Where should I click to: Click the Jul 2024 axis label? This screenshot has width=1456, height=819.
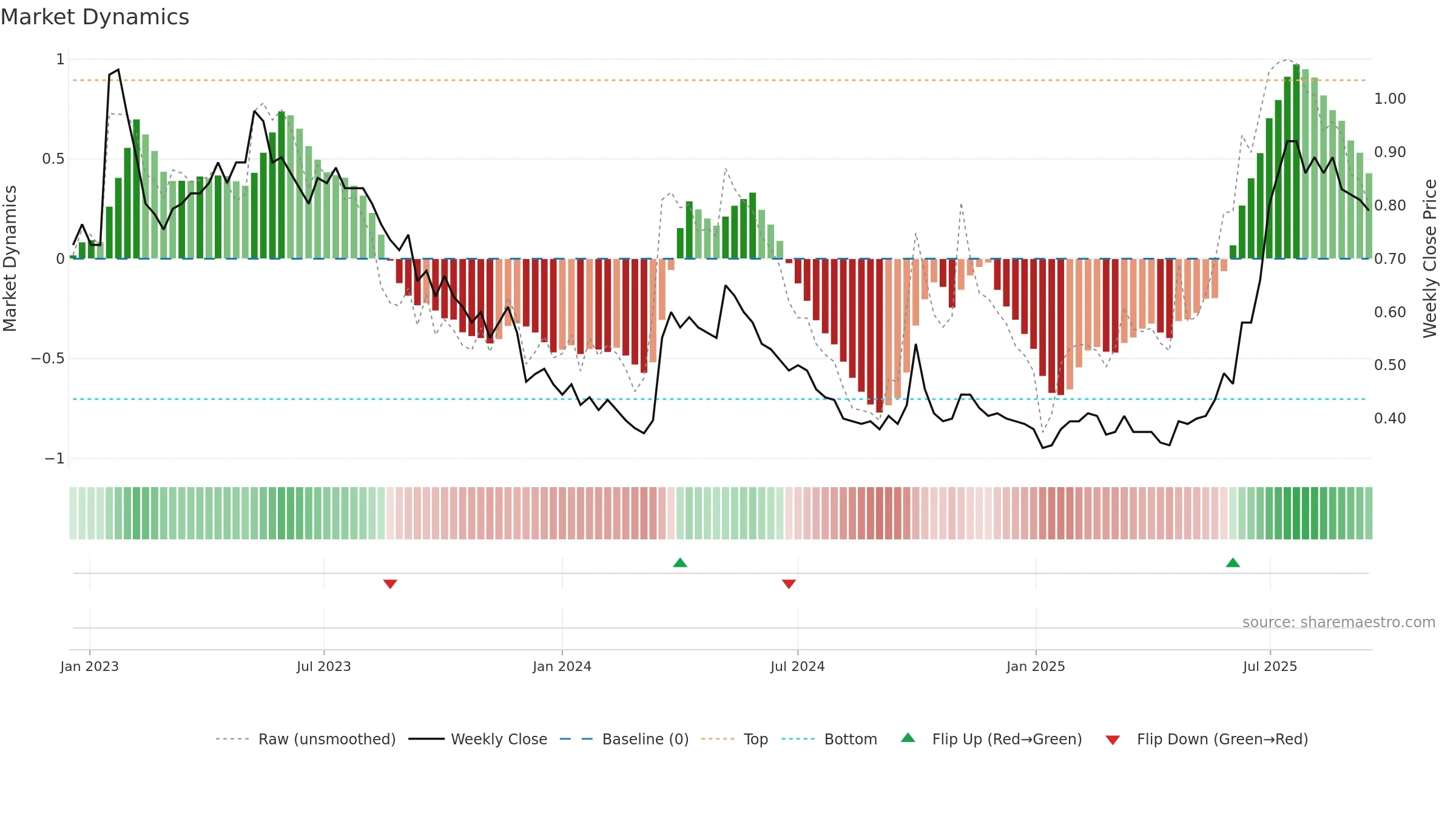pos(798,666)
